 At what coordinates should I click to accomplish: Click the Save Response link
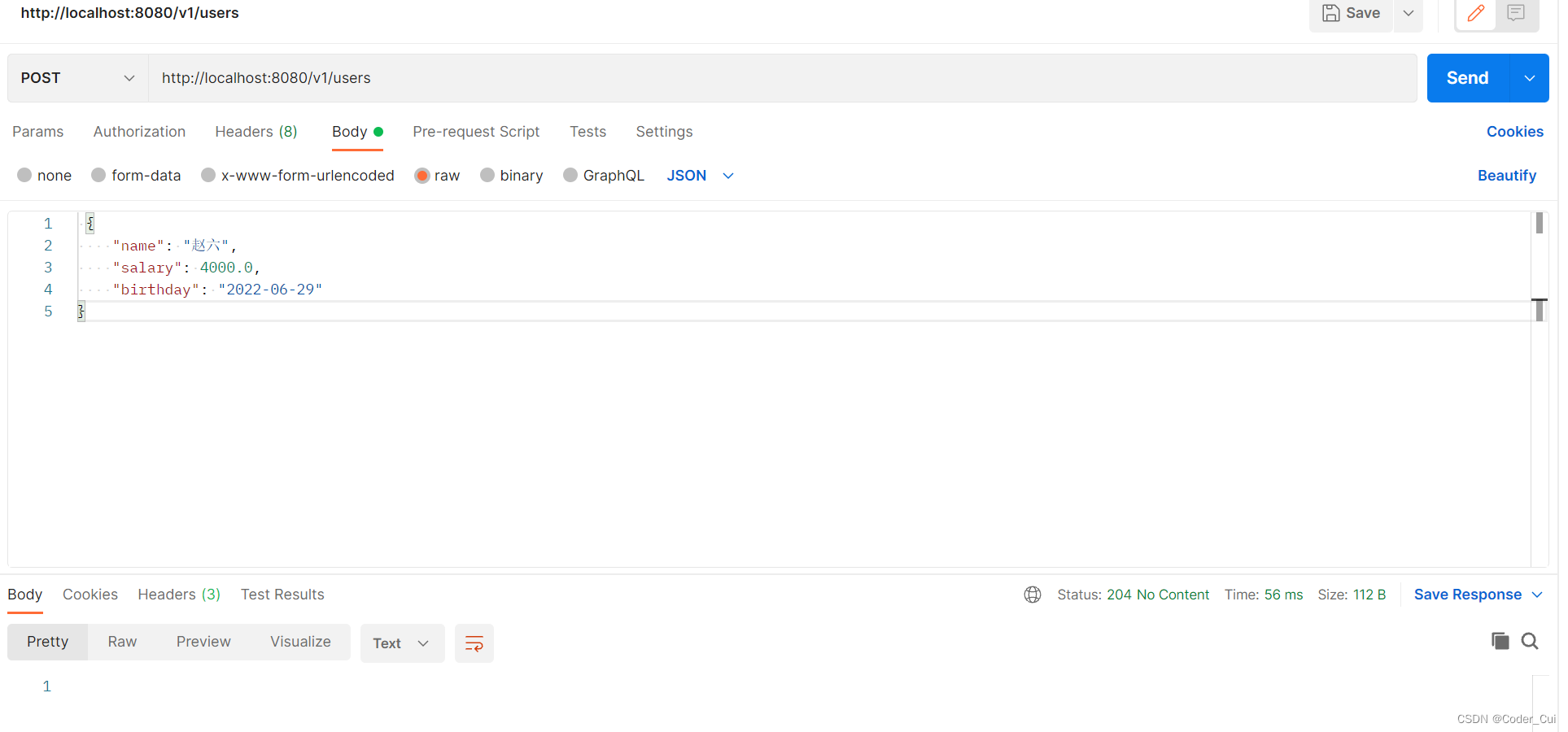(x=1468, y=595)
